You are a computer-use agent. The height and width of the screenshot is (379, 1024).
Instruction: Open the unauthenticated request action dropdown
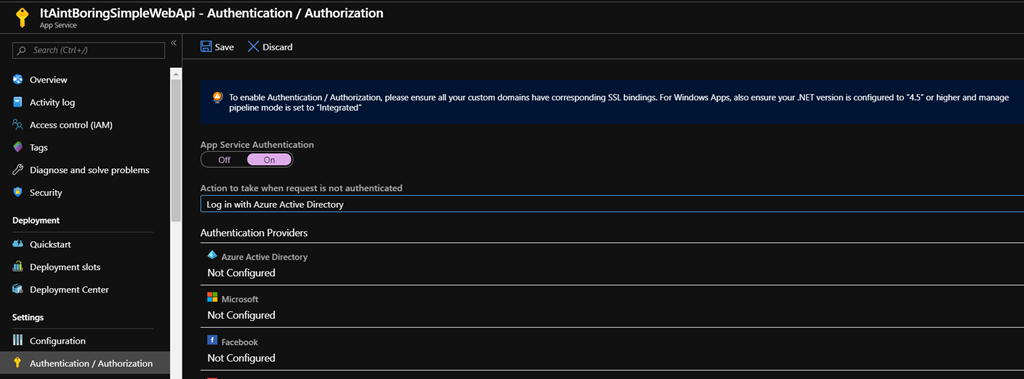(612, 205)
